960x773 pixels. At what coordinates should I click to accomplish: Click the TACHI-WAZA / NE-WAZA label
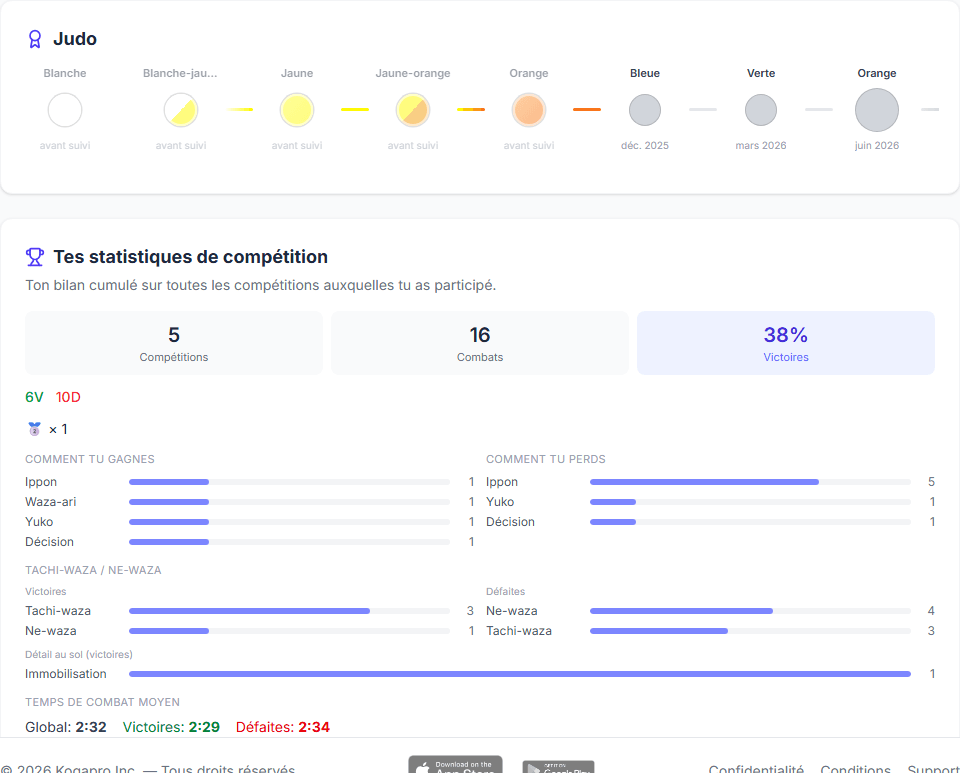(x=93, y=570)
